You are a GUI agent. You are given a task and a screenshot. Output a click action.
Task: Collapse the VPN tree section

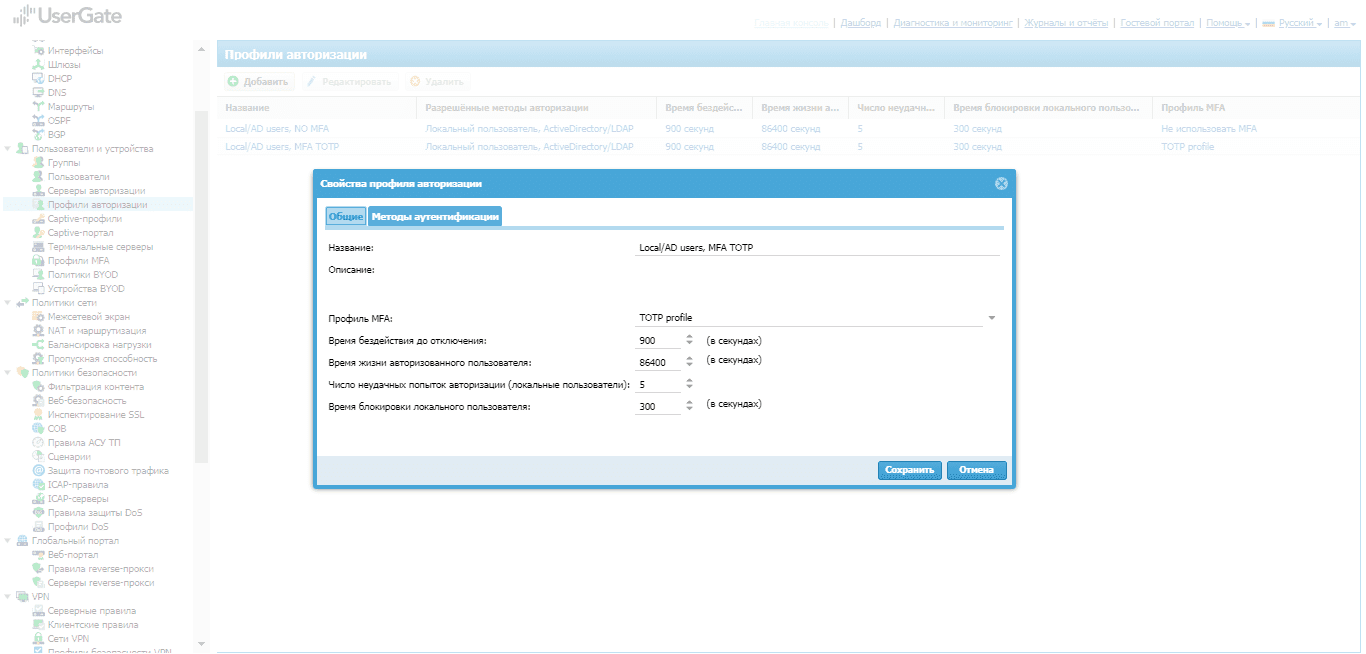click(8, 597)
